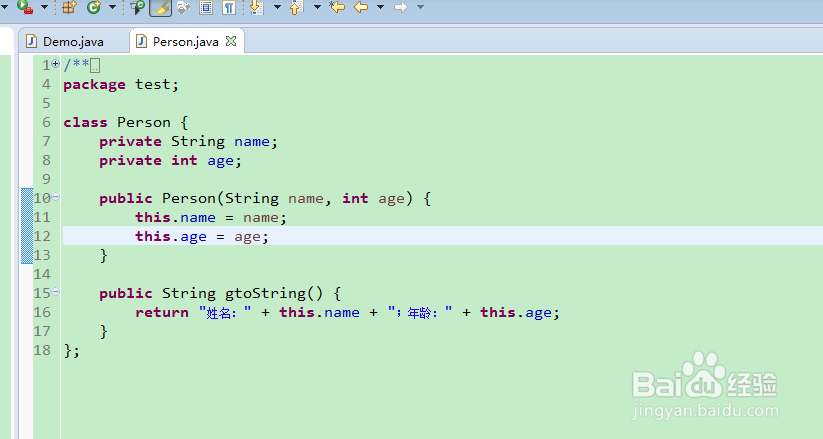Click 'this.age' on line 12
This screenshot has height=439, width=823.
tap(171, 237)
